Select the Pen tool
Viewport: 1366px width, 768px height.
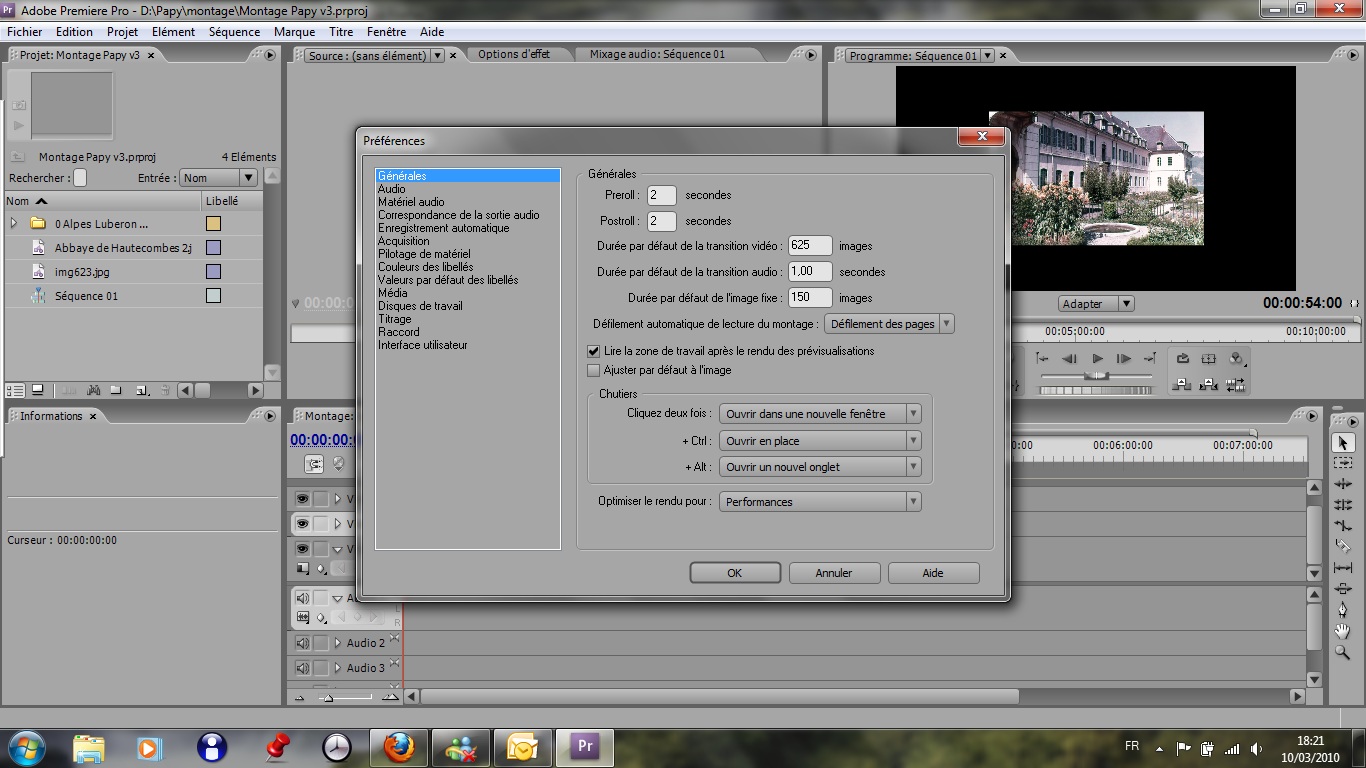(1343, 610)
